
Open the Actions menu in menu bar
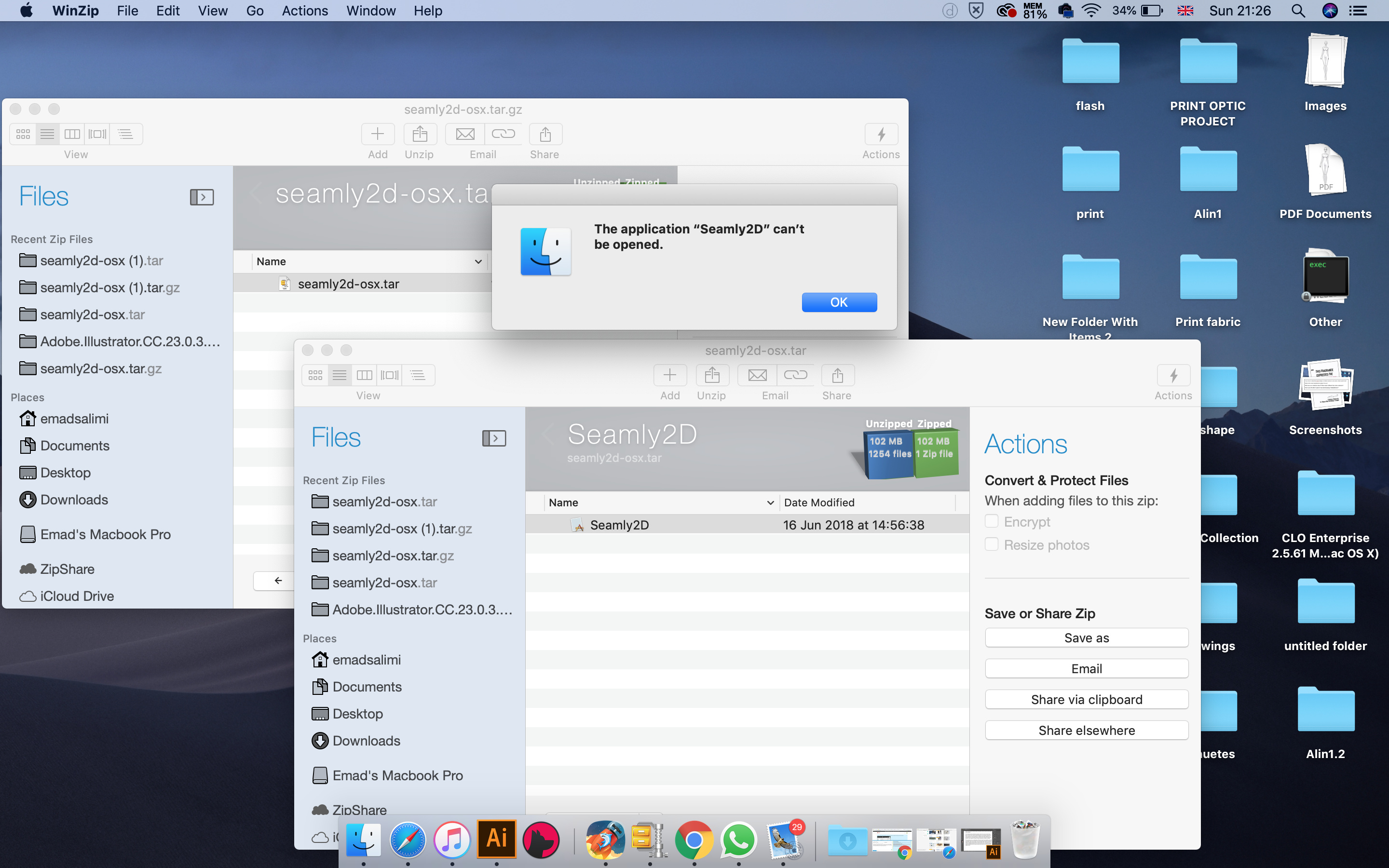click(x=304, y=11)
